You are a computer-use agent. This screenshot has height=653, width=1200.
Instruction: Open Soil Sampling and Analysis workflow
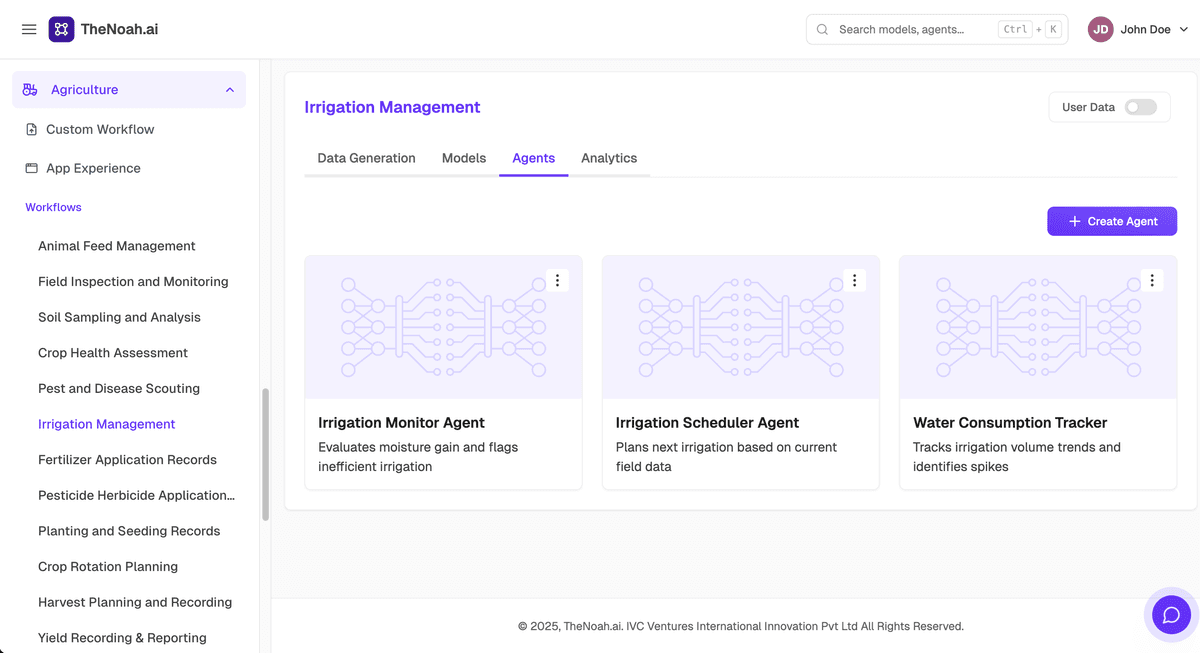[x=119, y=317]
